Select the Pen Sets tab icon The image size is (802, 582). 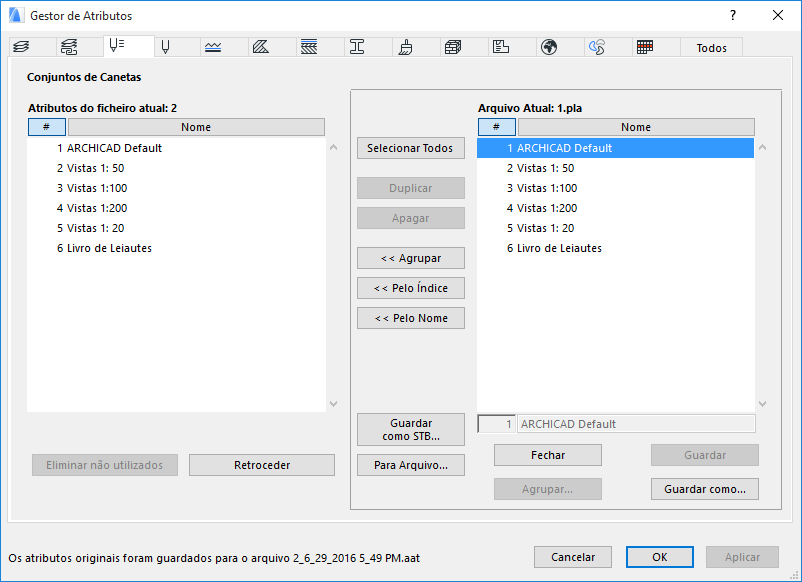pos(117,46)
